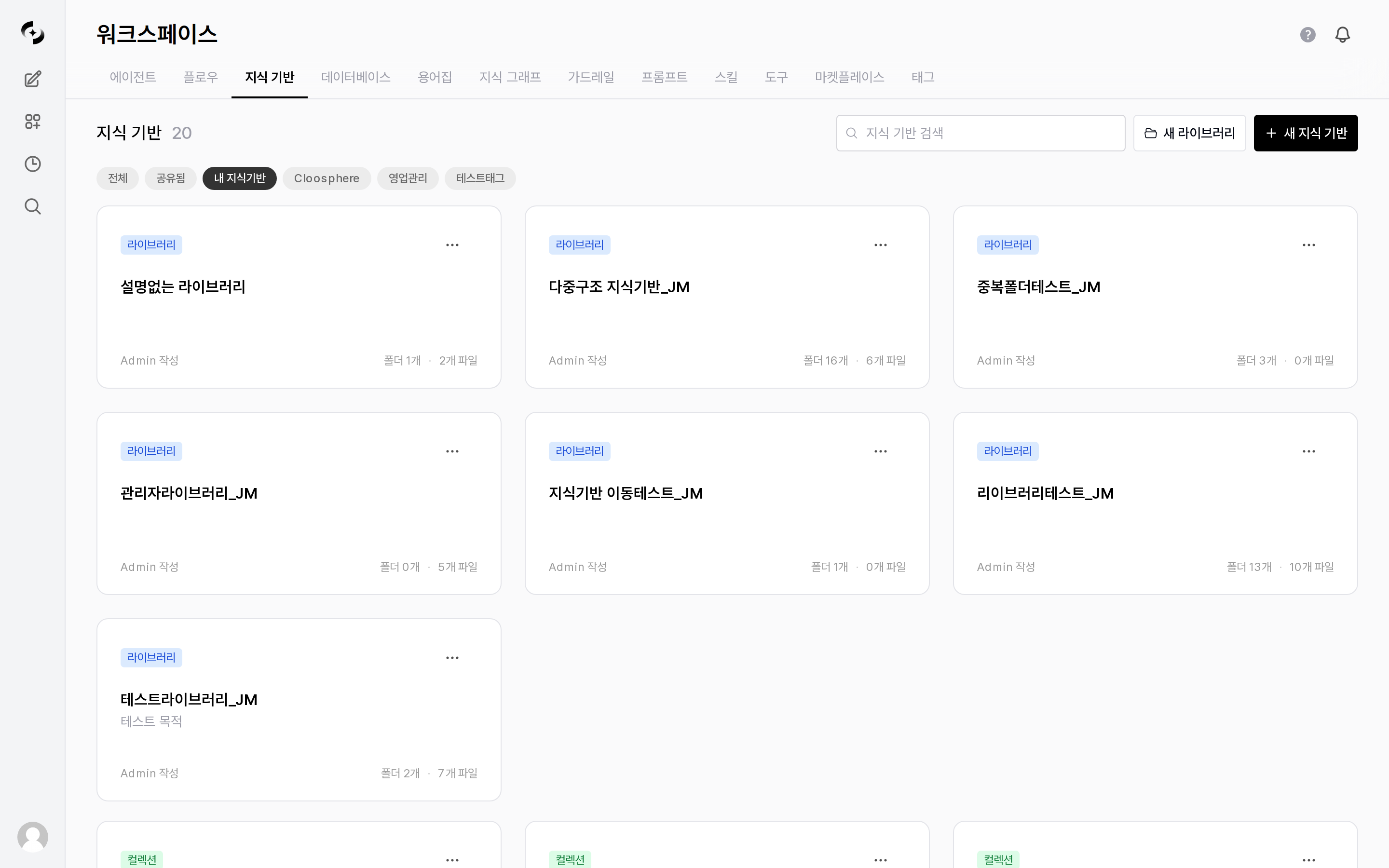1389x868 pixels.
Task: Switch to the 프롬프트 tab
Action: (x=664, y=78)
